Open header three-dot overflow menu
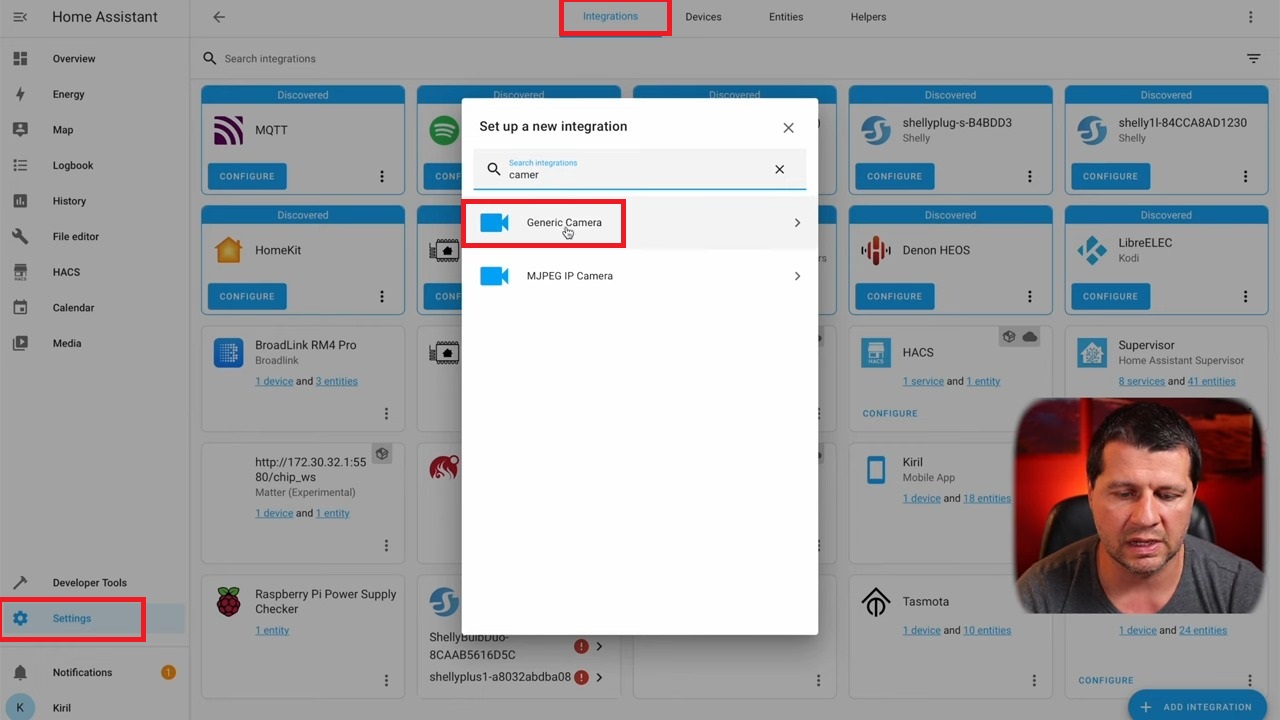The image size is (1280, 720). click(1250, 17)
